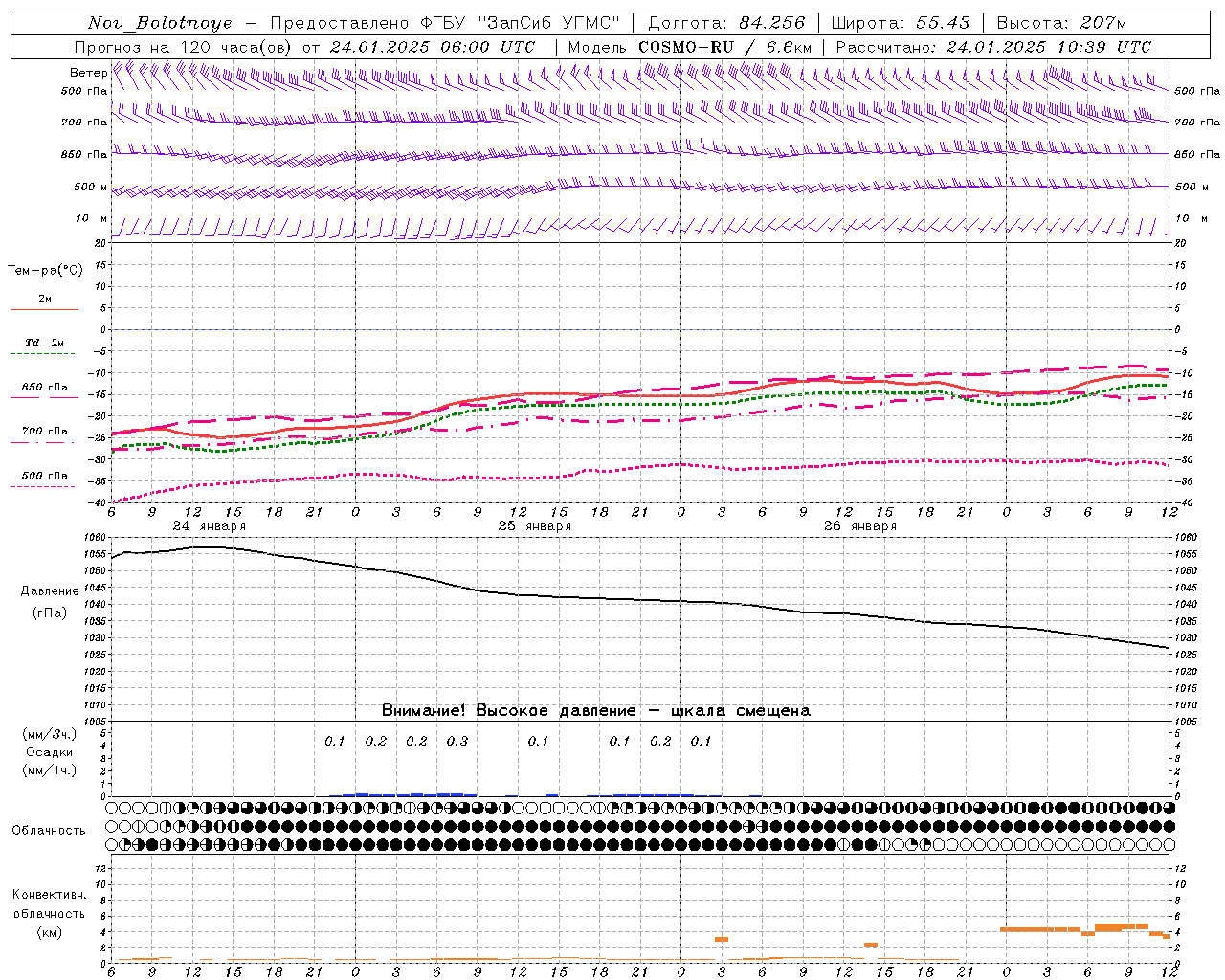Click the 0.3 precipitation amount value
Screen dimensions: 1225x980
[457, 741]
